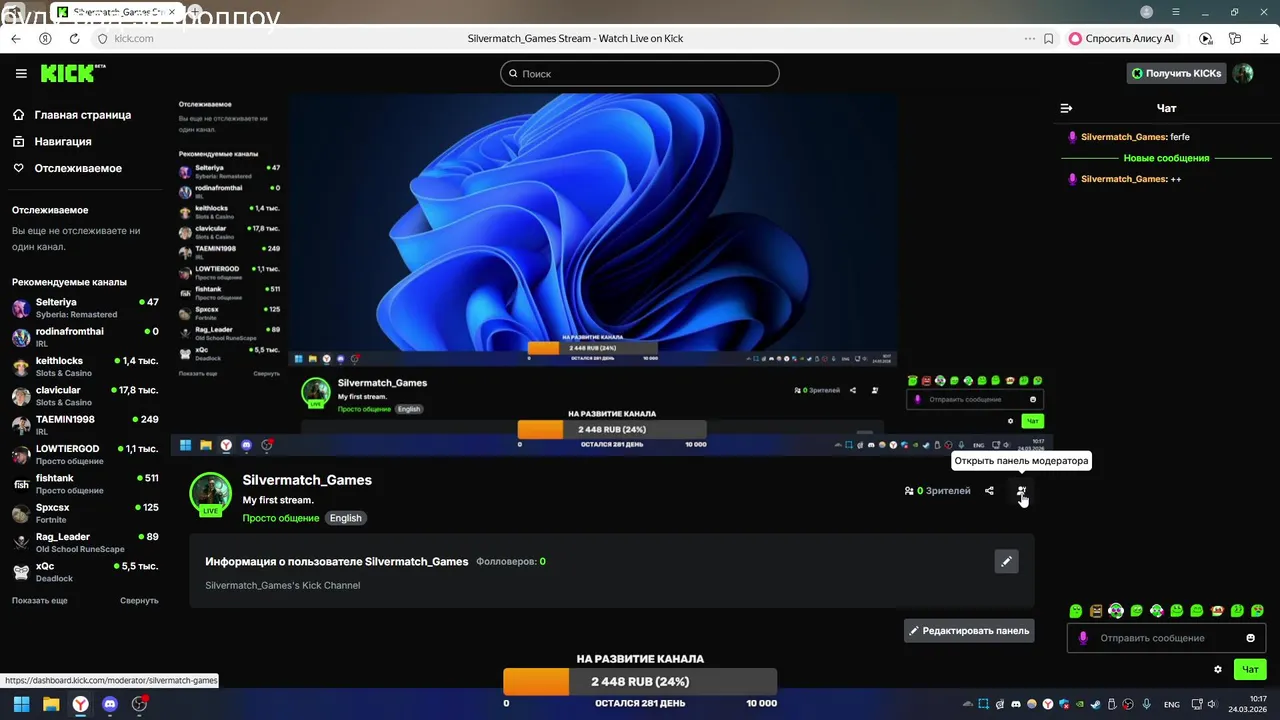
Task: Open Selteriya recommended channel
Action: [x=85, y=308]
